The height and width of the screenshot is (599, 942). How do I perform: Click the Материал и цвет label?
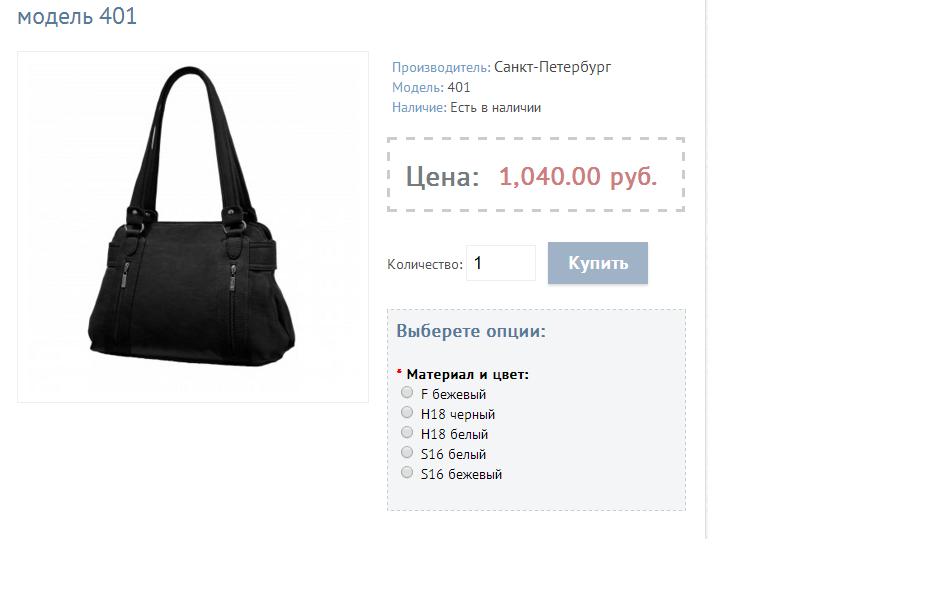pos(467,374)
